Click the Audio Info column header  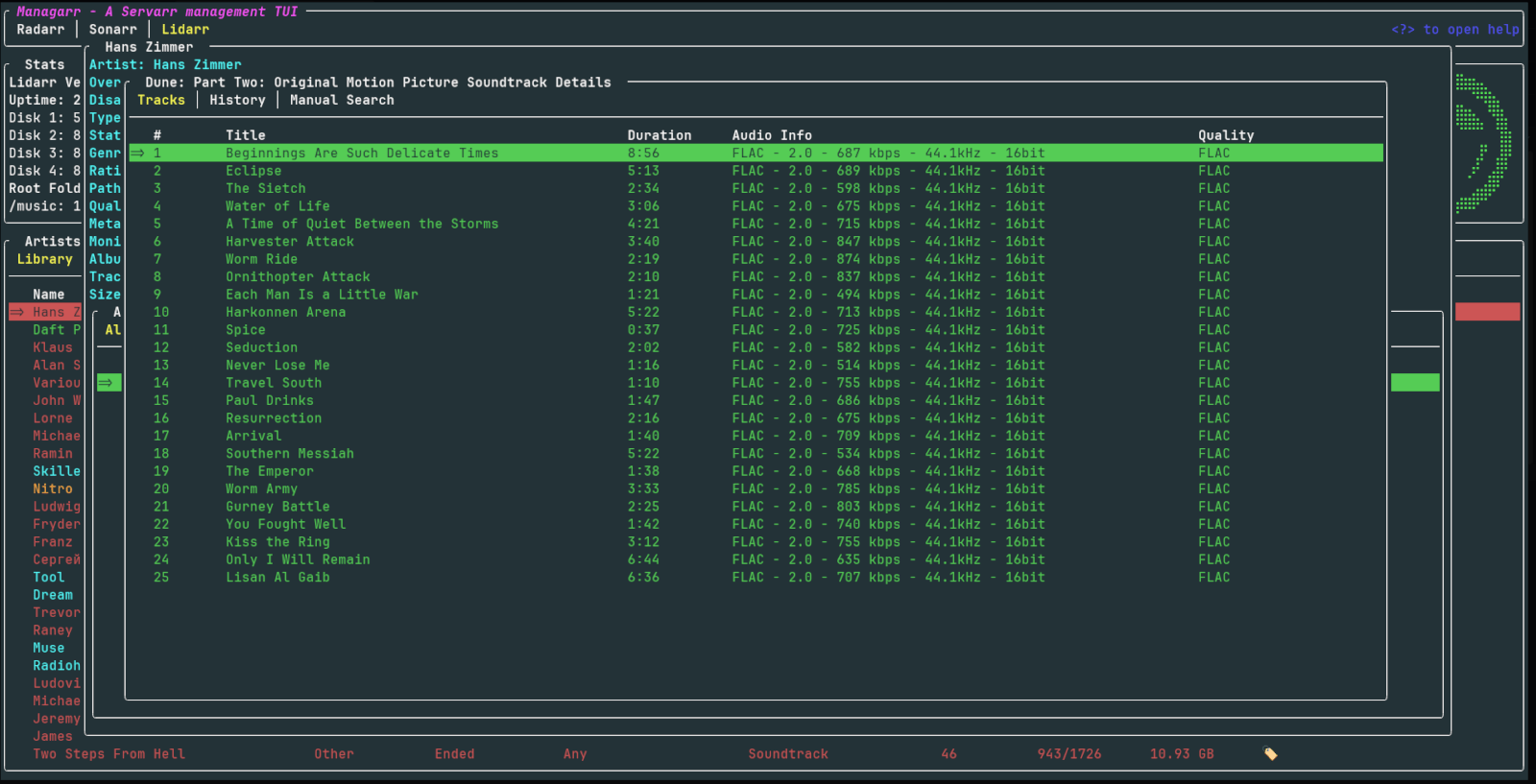[x=771, y=135]
